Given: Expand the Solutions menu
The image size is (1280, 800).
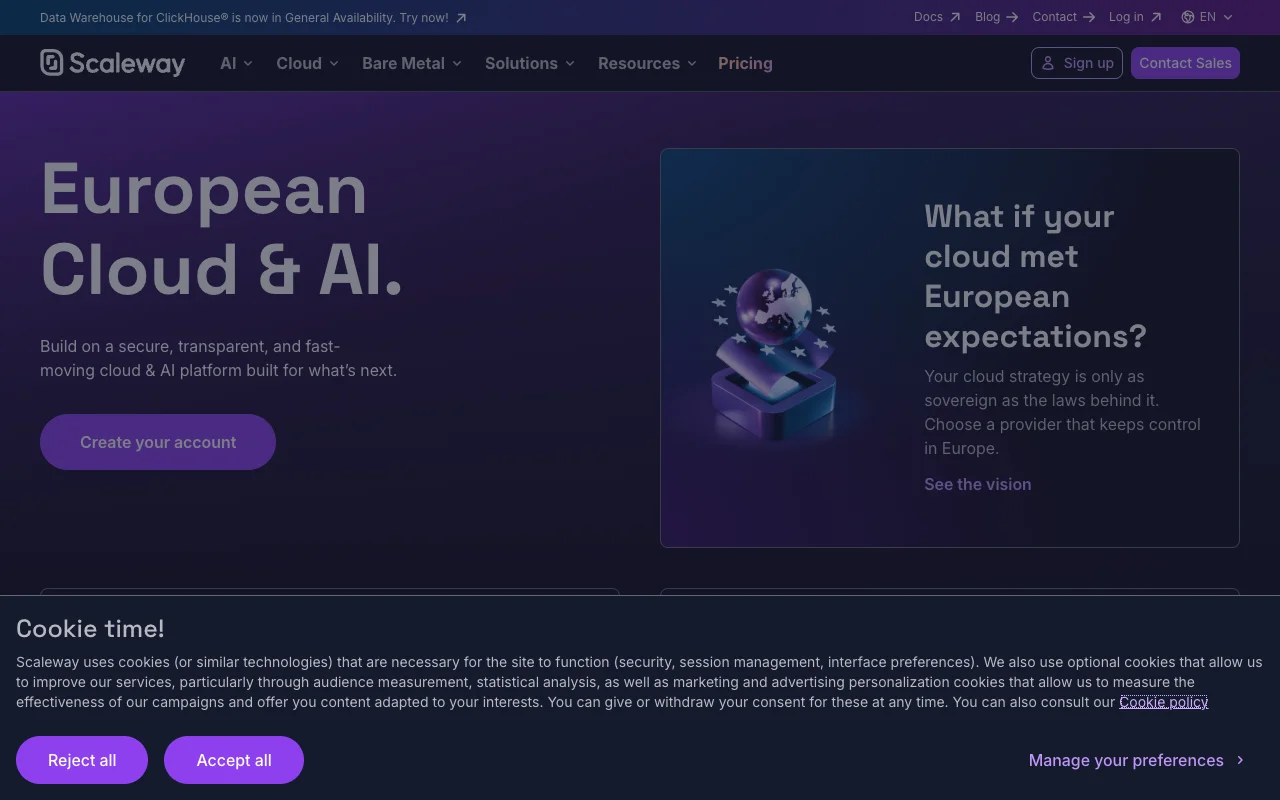Looking at the screenshot, I should [x=530, y=63].
